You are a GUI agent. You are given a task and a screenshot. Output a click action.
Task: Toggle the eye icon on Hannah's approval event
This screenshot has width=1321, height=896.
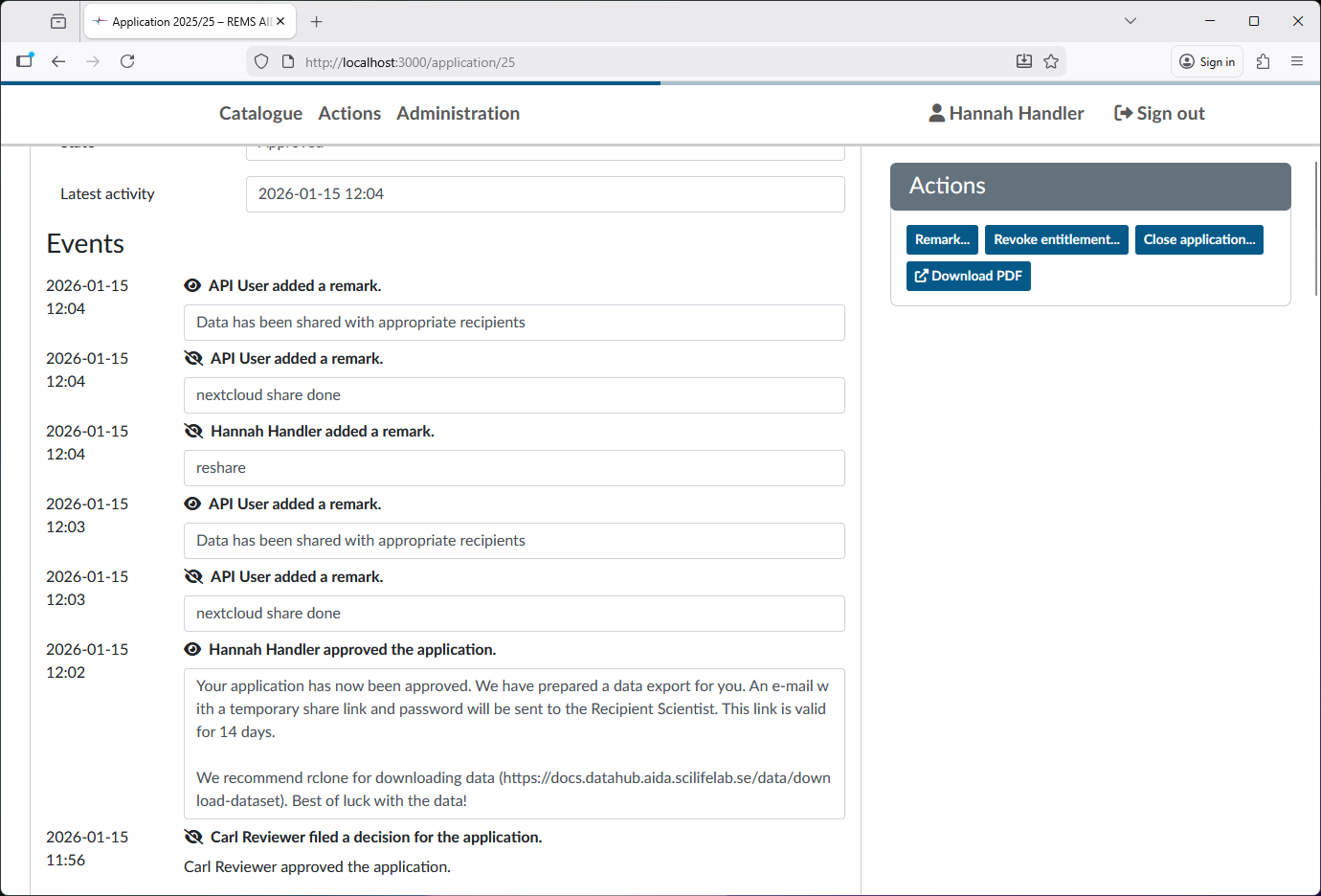(x=194, y=649)
